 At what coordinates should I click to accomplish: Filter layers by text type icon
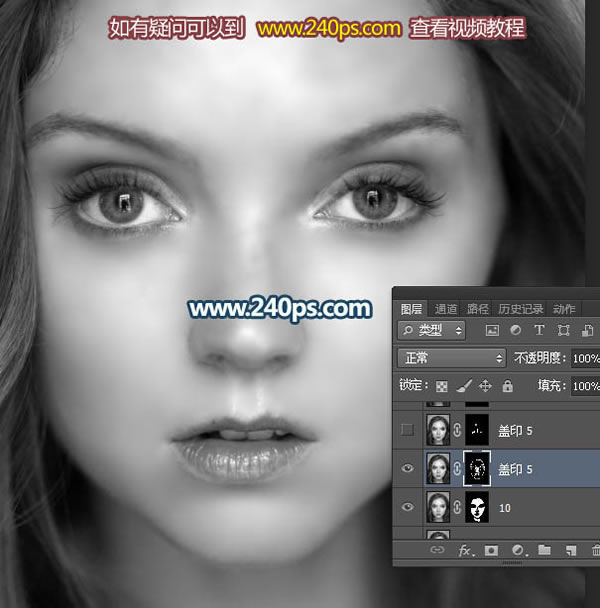click(539, 330)
